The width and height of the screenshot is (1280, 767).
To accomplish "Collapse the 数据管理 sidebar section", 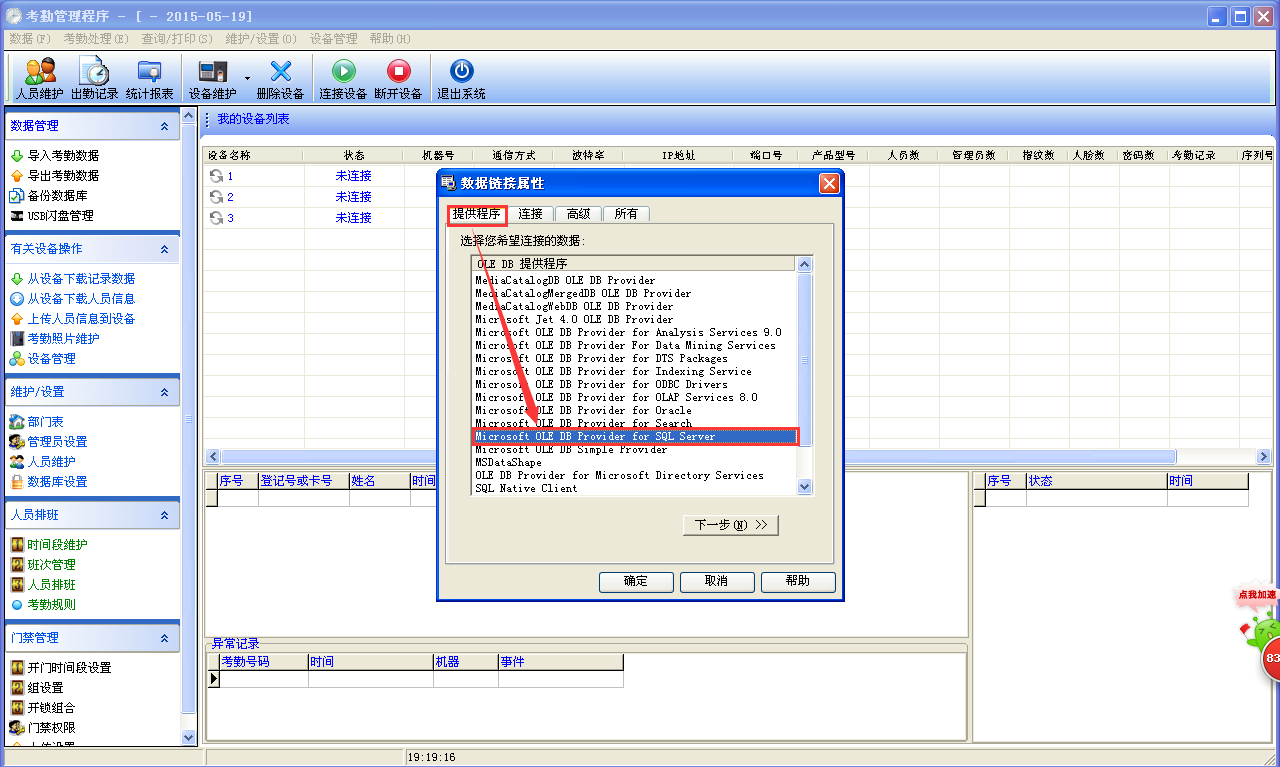I will 164,126.
